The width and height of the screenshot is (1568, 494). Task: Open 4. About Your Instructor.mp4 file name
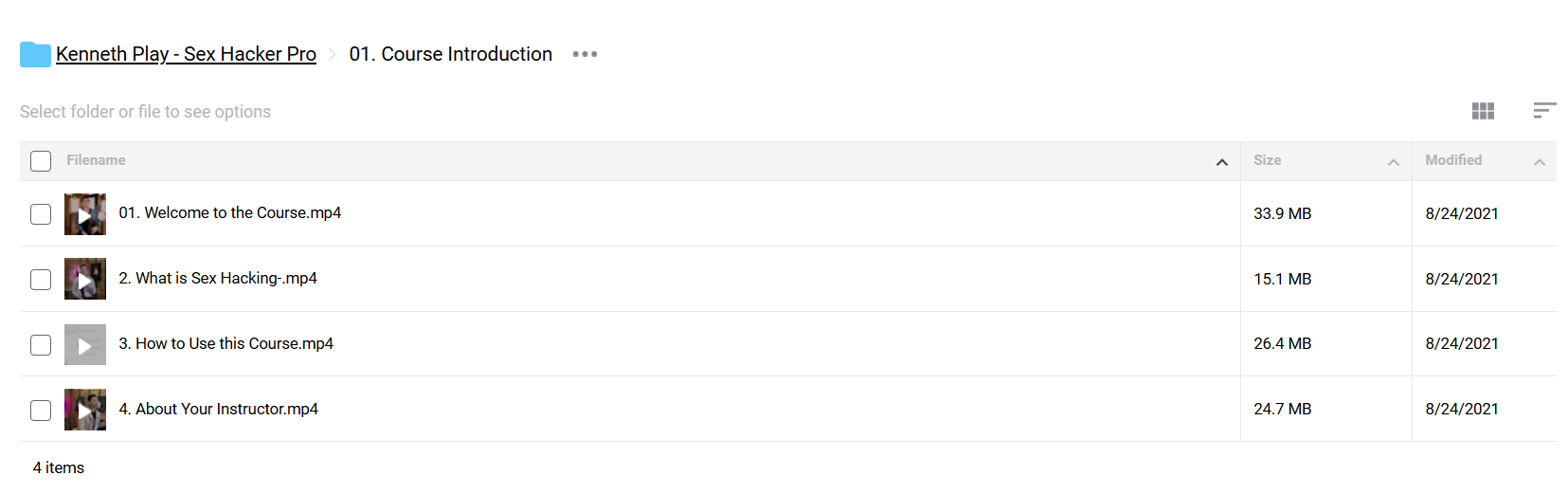(218, 409)
